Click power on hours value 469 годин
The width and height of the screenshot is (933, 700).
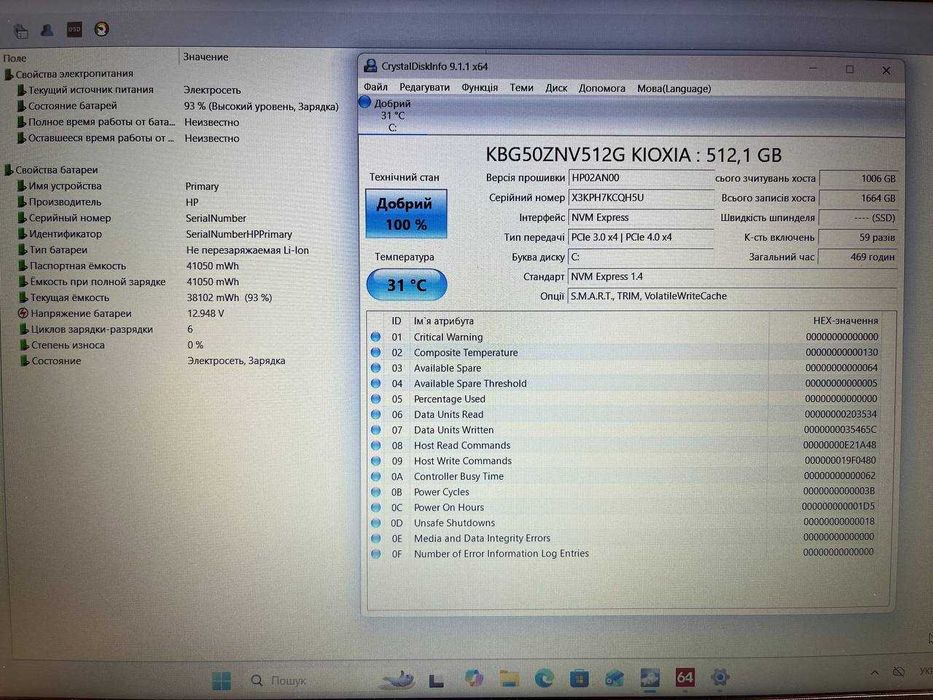tap(858, 257)
